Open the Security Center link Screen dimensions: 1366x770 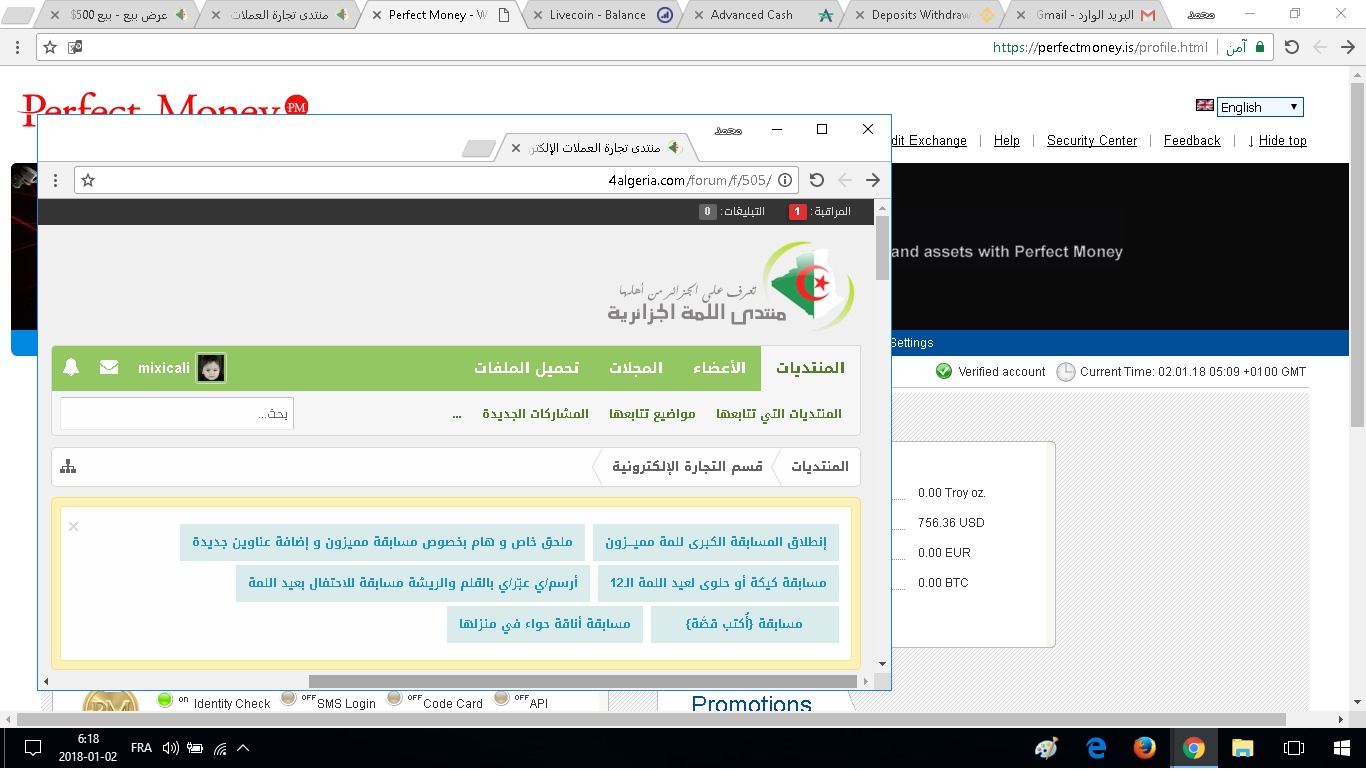1091,141
